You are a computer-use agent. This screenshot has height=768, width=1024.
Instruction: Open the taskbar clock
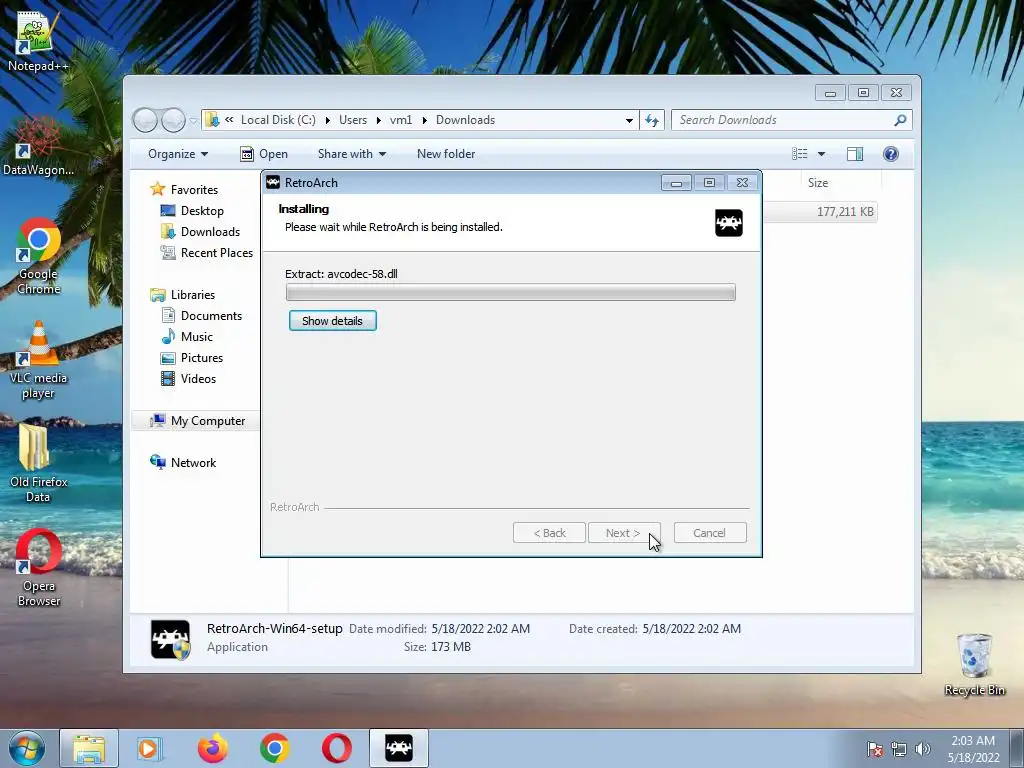[x=973, y=748]
